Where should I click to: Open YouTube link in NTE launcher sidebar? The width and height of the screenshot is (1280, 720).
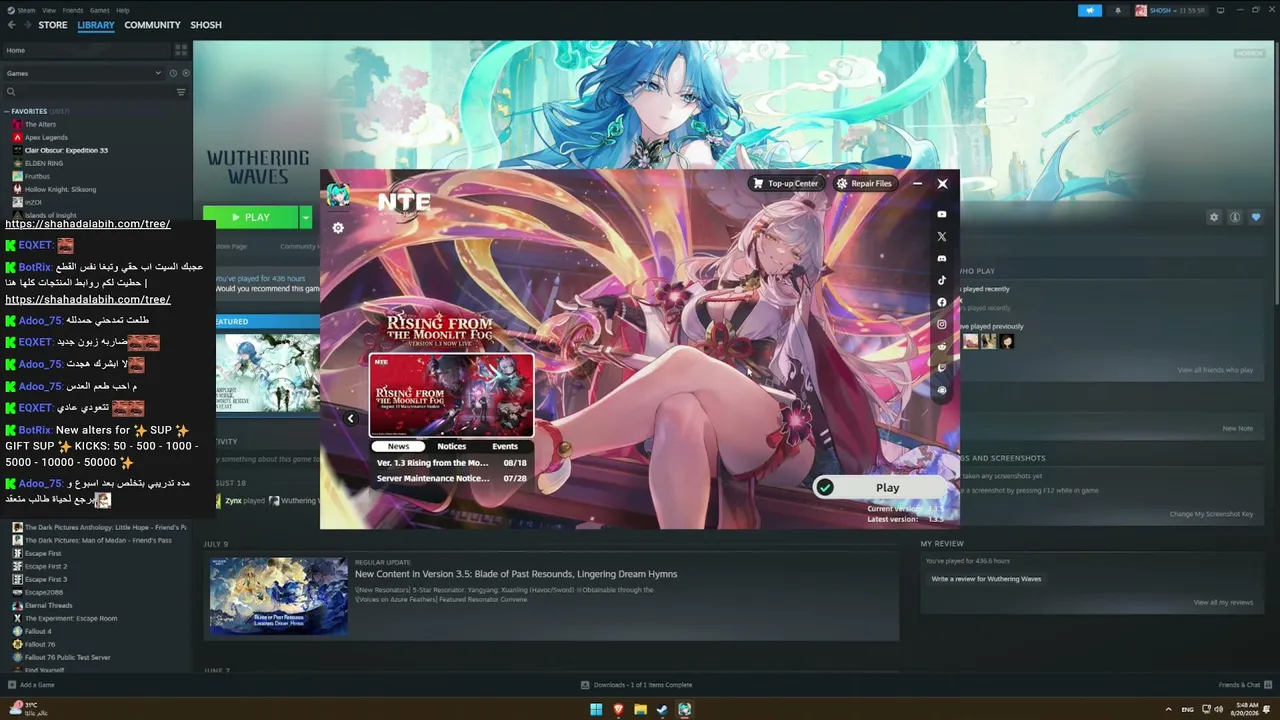pos(941,214)
